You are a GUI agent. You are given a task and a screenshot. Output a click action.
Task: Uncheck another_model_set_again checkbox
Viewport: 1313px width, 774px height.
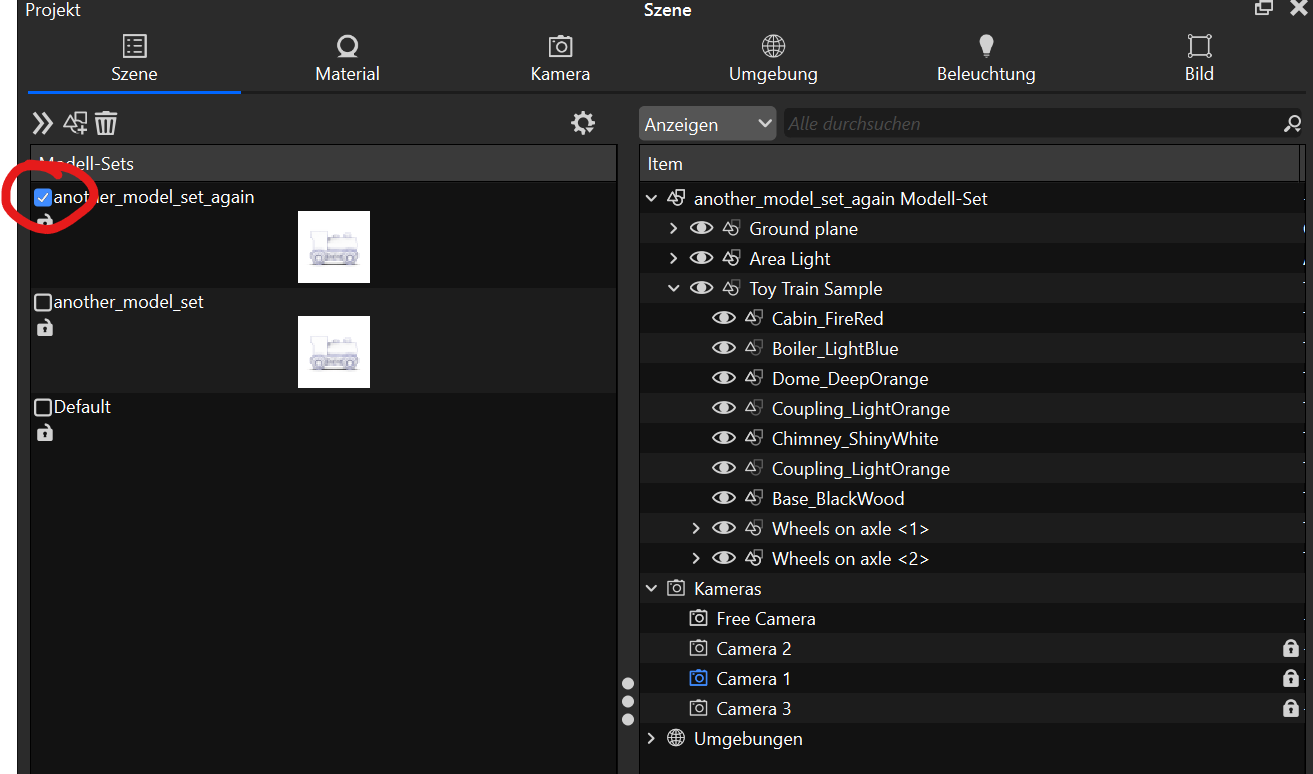43,198
